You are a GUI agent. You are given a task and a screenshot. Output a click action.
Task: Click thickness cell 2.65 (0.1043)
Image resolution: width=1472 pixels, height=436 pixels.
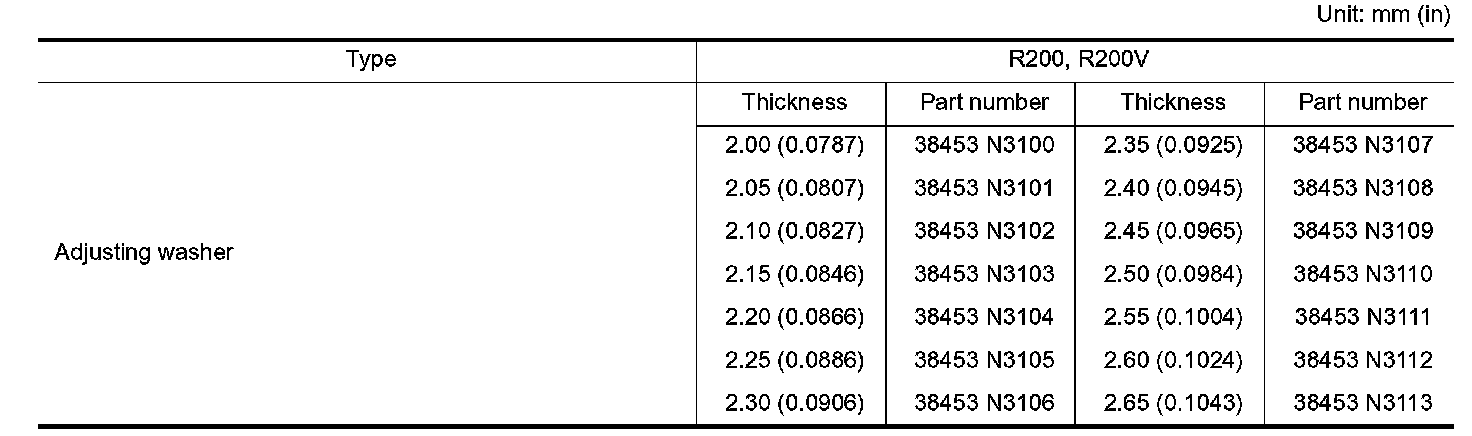1173,404
